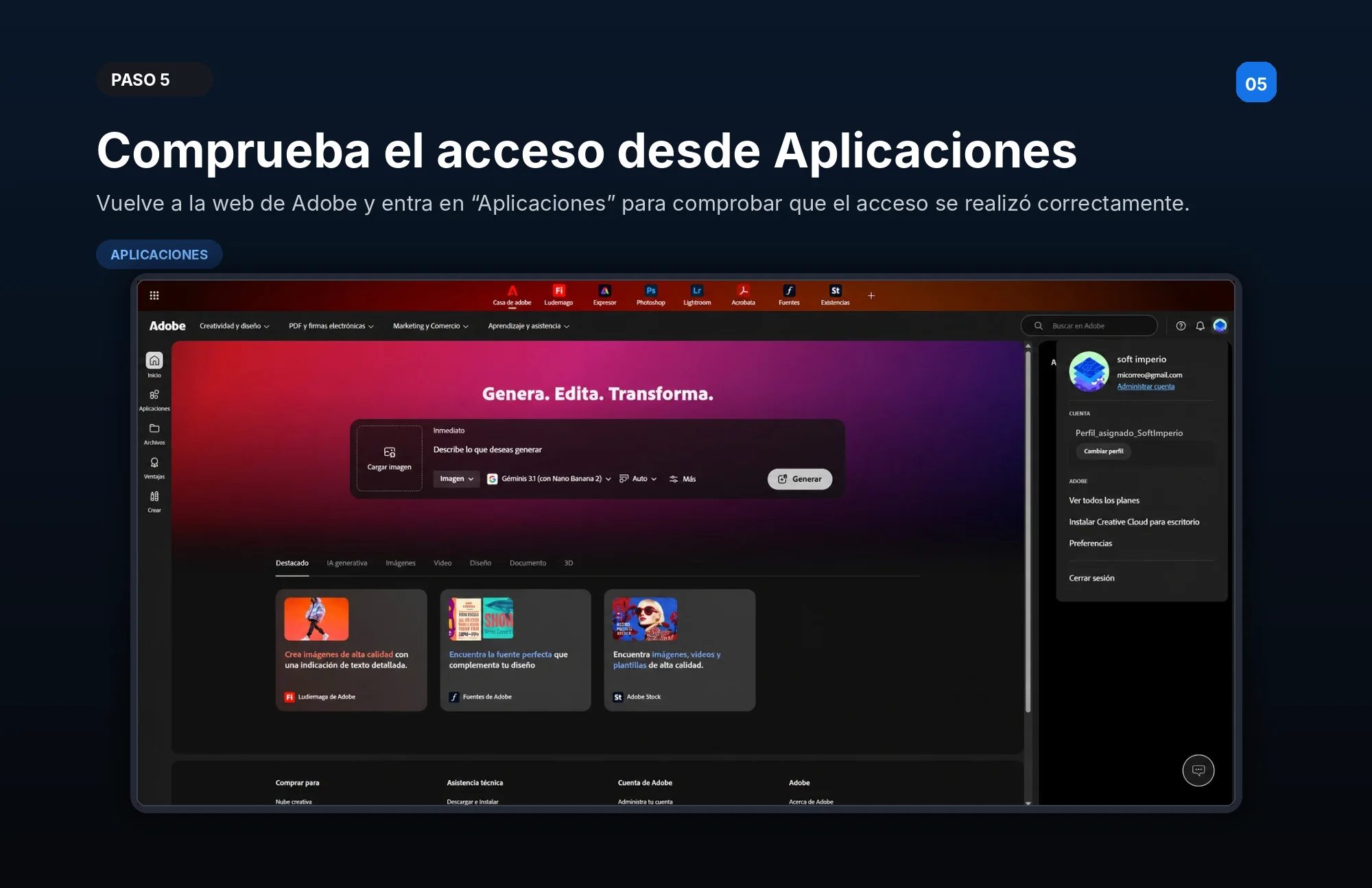This screenshot has height=888, width=1372.
Task: Open Archivos in the sidebar
Action: point(154,433)
